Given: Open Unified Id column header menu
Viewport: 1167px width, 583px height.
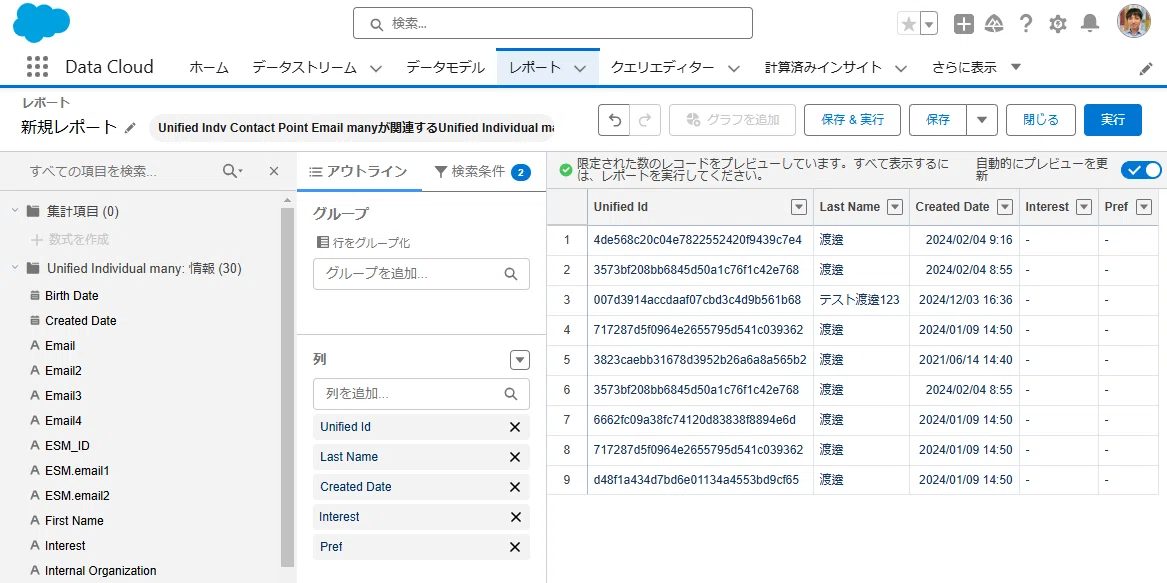Looking at the screenshot, I should tap(799, 207).
